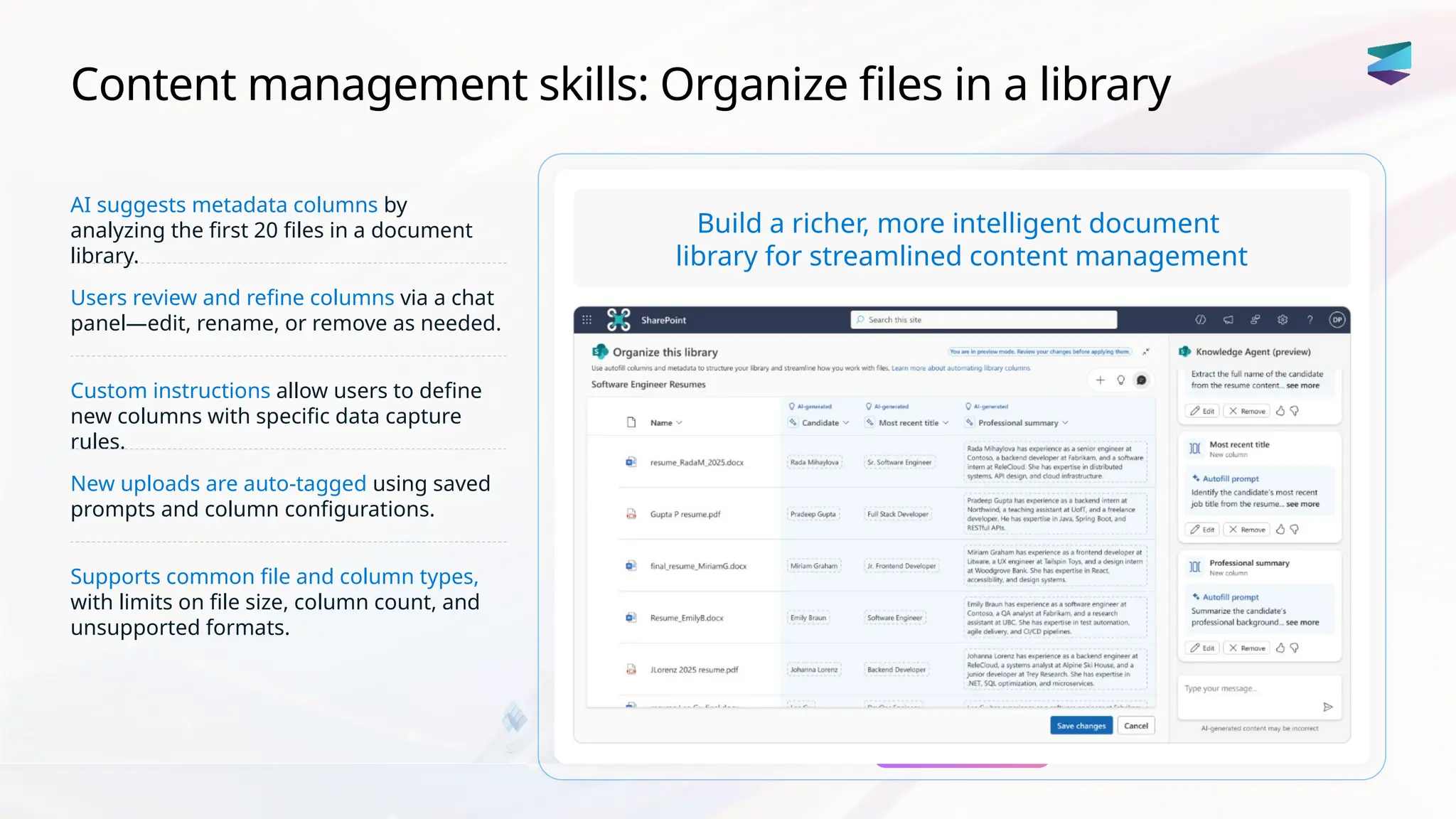Open the DP account avatar
The width and height of the screenshot is (1456, 819).
[1337, 320]
